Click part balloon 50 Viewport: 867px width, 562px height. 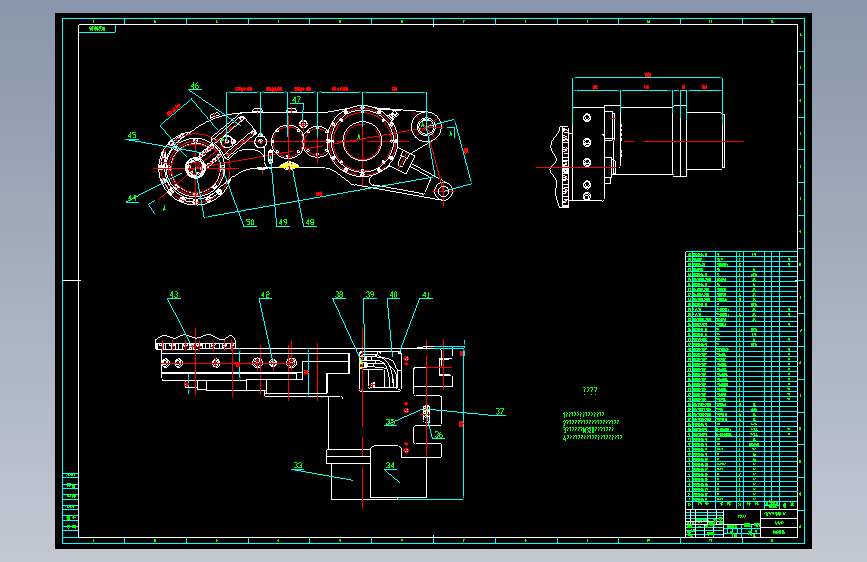tap(250, 222)
